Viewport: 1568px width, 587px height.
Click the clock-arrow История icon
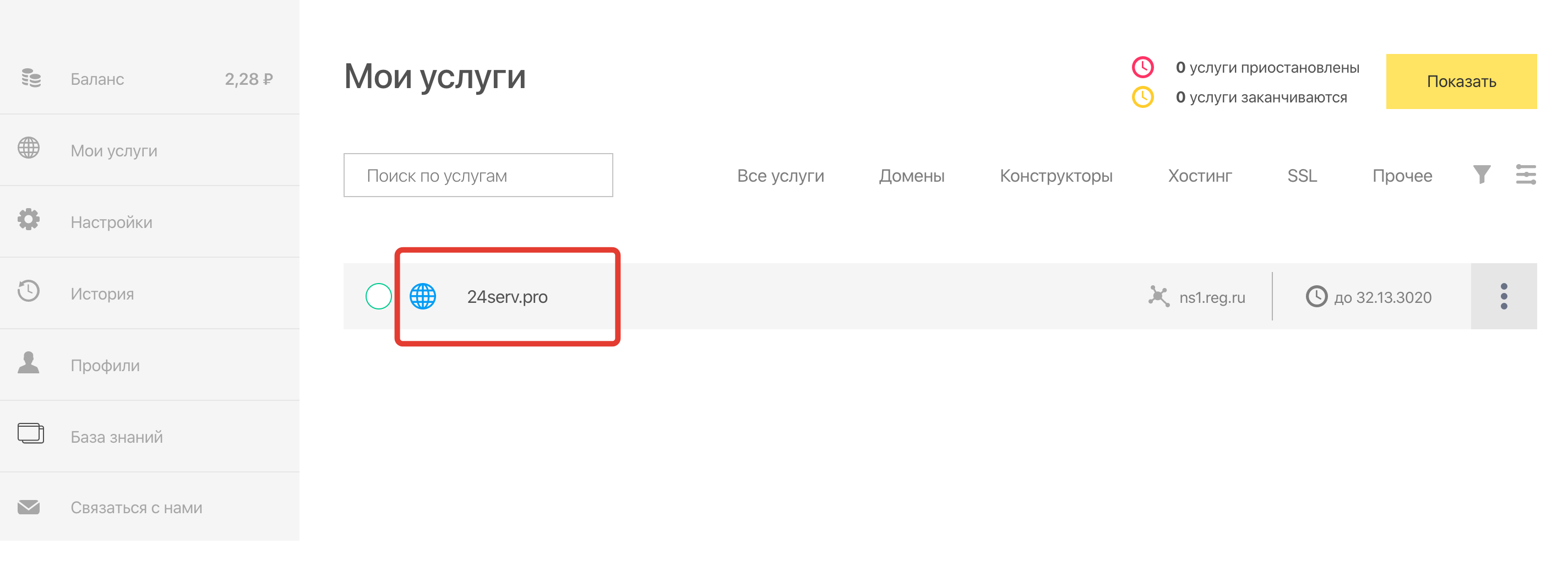pos(29,292)
